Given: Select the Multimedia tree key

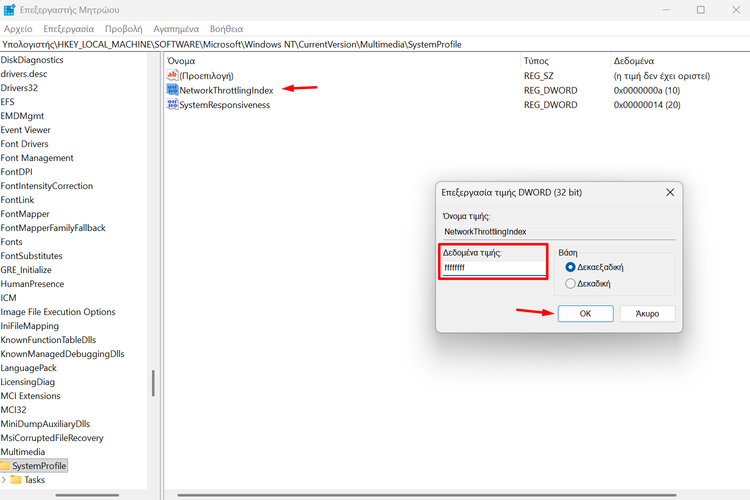Looking at the screenshot, I should pos(22,452).
